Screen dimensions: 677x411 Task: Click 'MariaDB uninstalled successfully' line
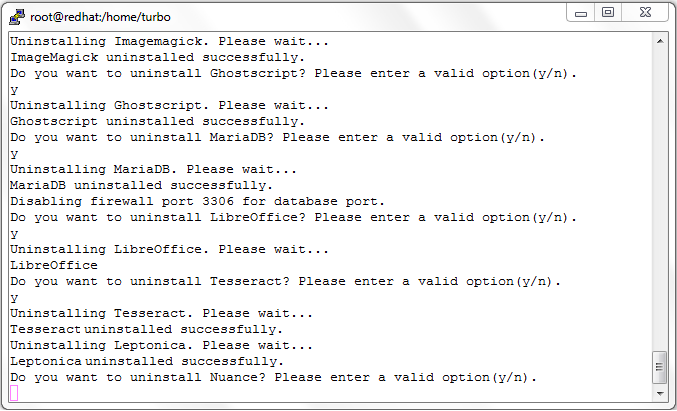point(142,186)
